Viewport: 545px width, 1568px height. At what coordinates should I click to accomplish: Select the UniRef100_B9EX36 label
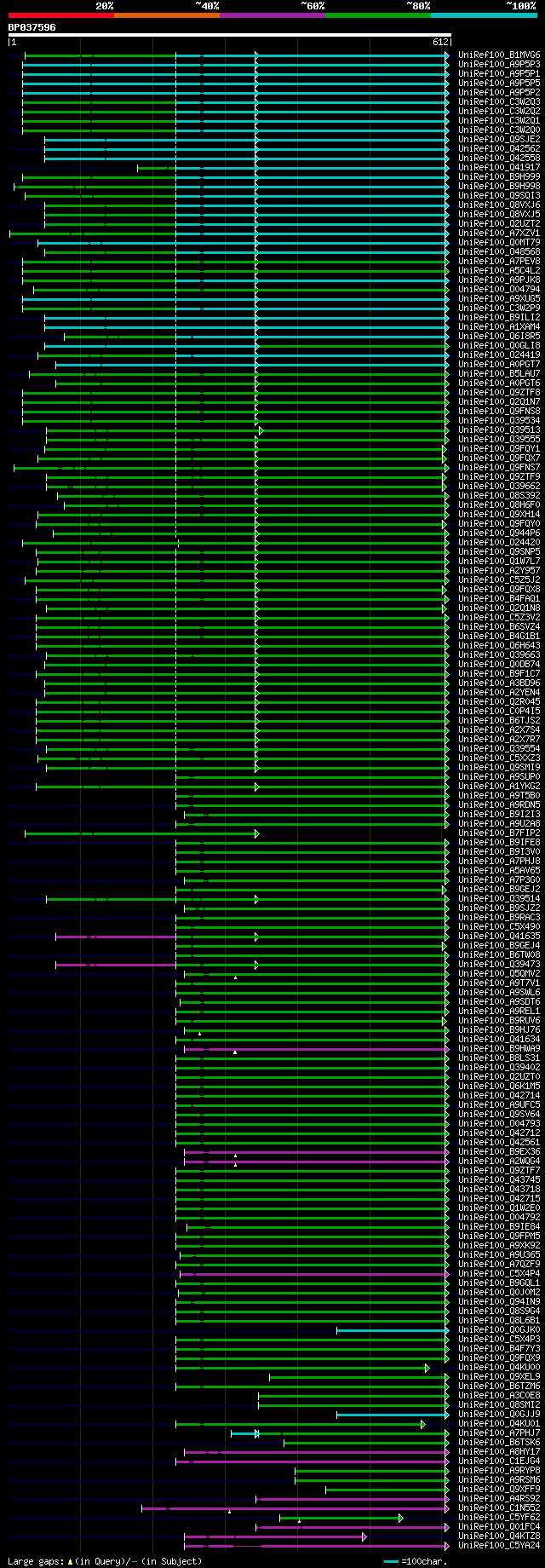pyautogui.click(x=499, y=1151)
